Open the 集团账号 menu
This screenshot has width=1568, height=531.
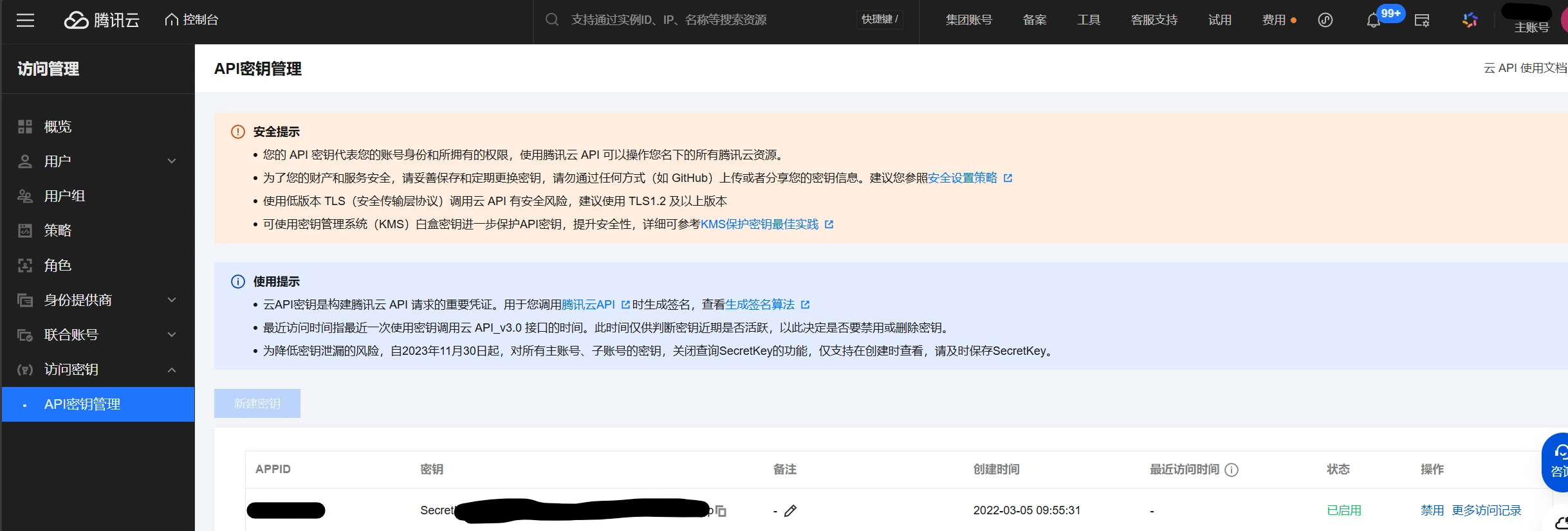pyautogui.click(x=968, y=20)
